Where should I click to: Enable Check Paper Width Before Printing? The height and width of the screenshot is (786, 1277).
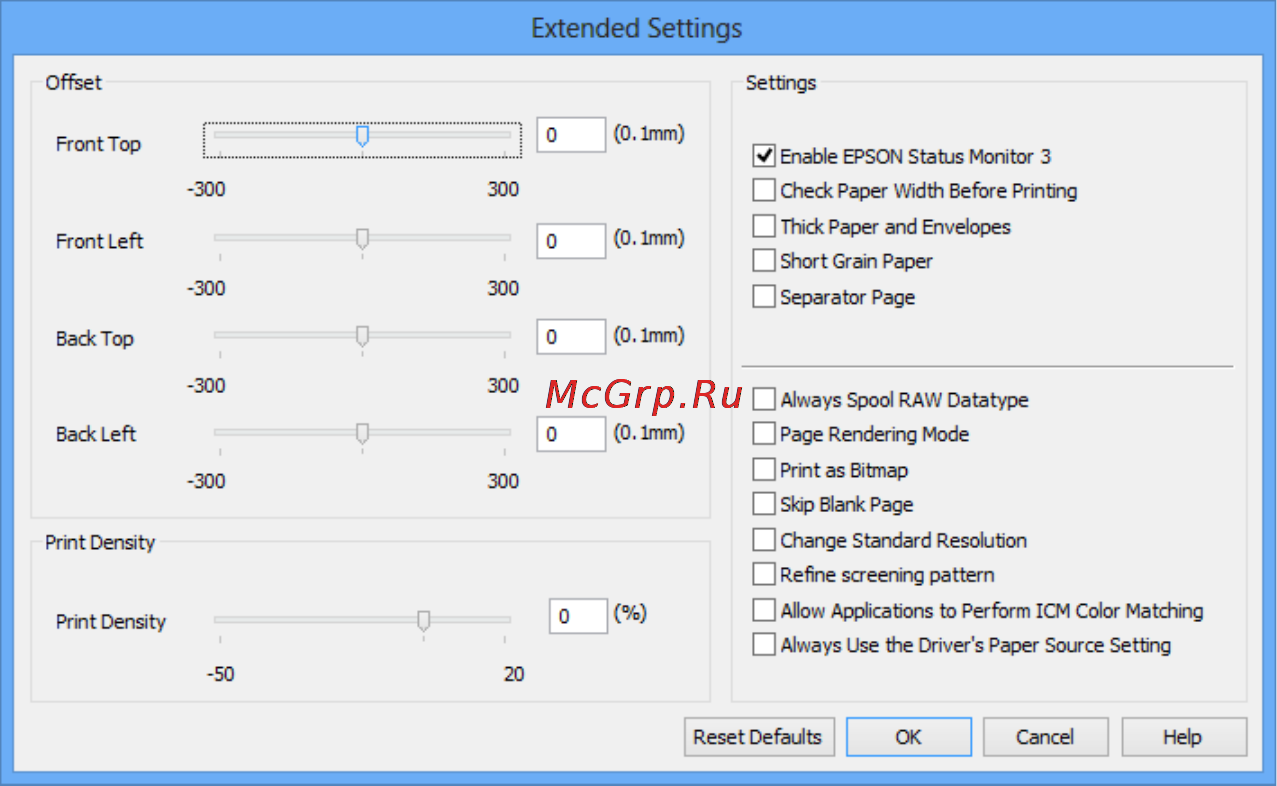764,190
